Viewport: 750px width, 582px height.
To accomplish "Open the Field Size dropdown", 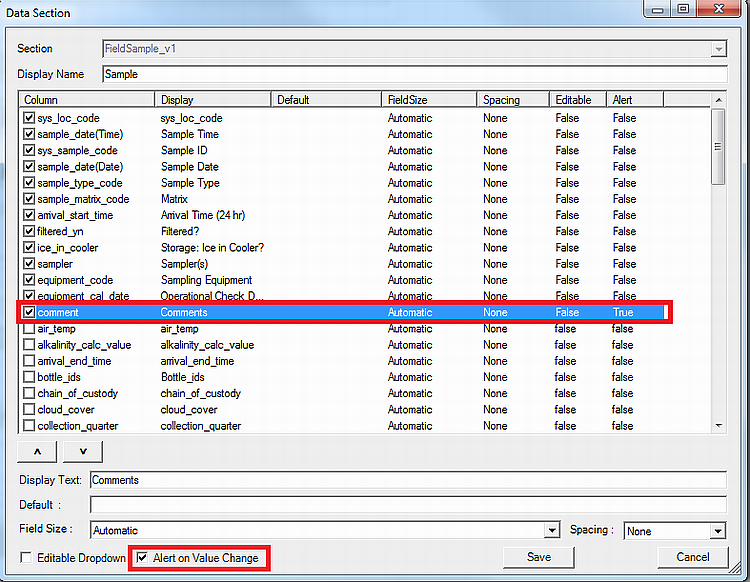I will point(551,531).
